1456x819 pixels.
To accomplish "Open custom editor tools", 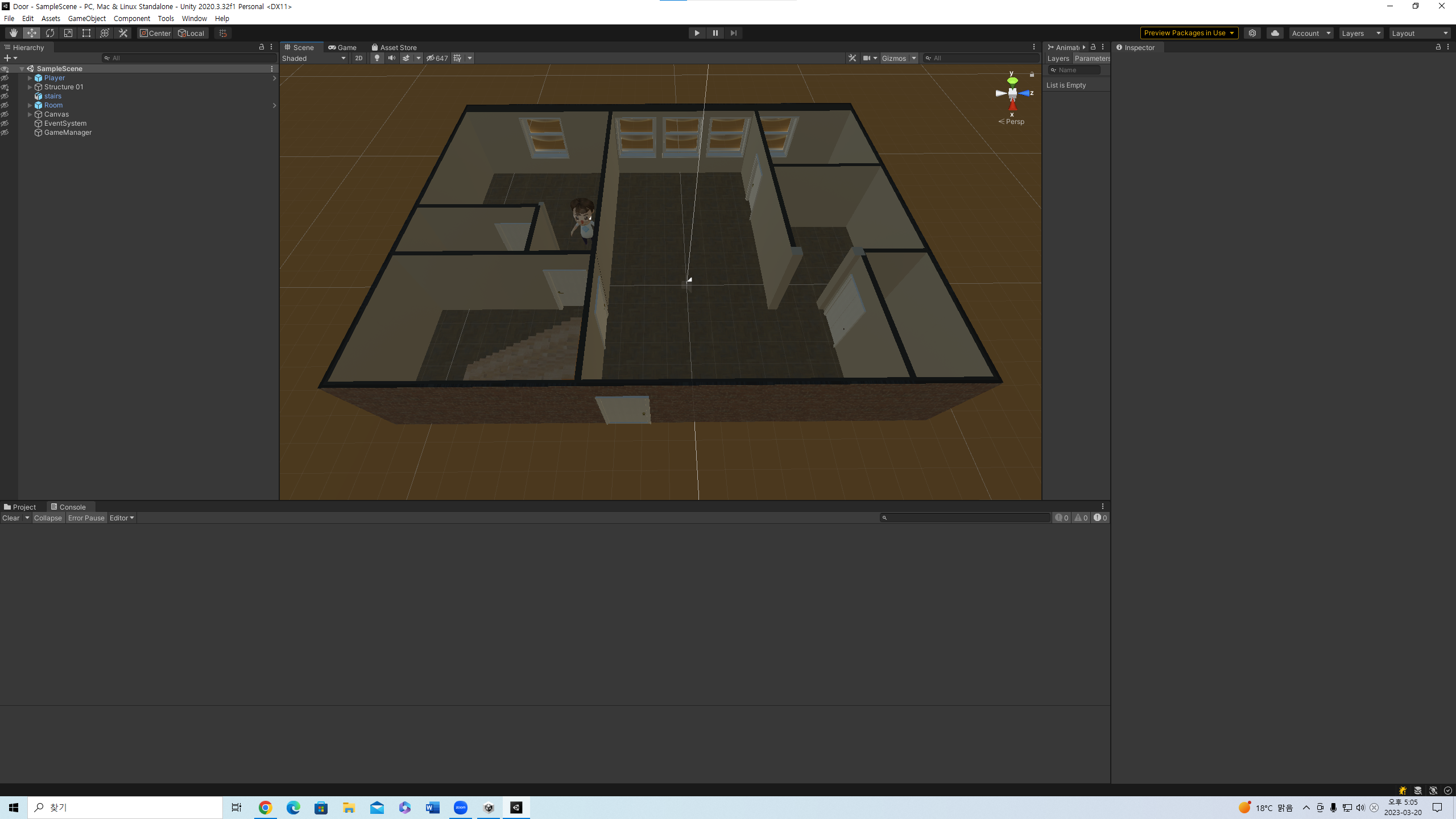I will pyautogui.click(x=123, y=33).
